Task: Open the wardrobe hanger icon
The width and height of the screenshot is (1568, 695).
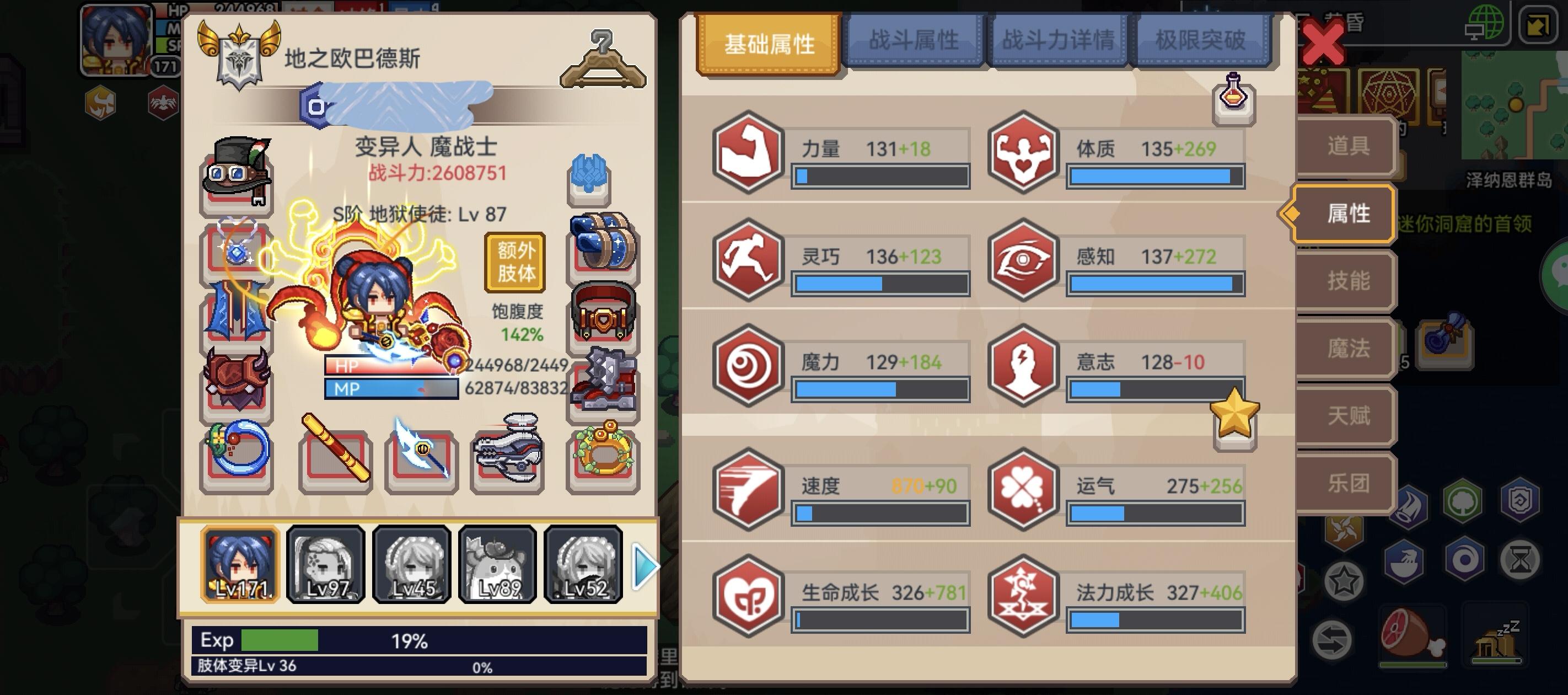Action: (603, 60)
